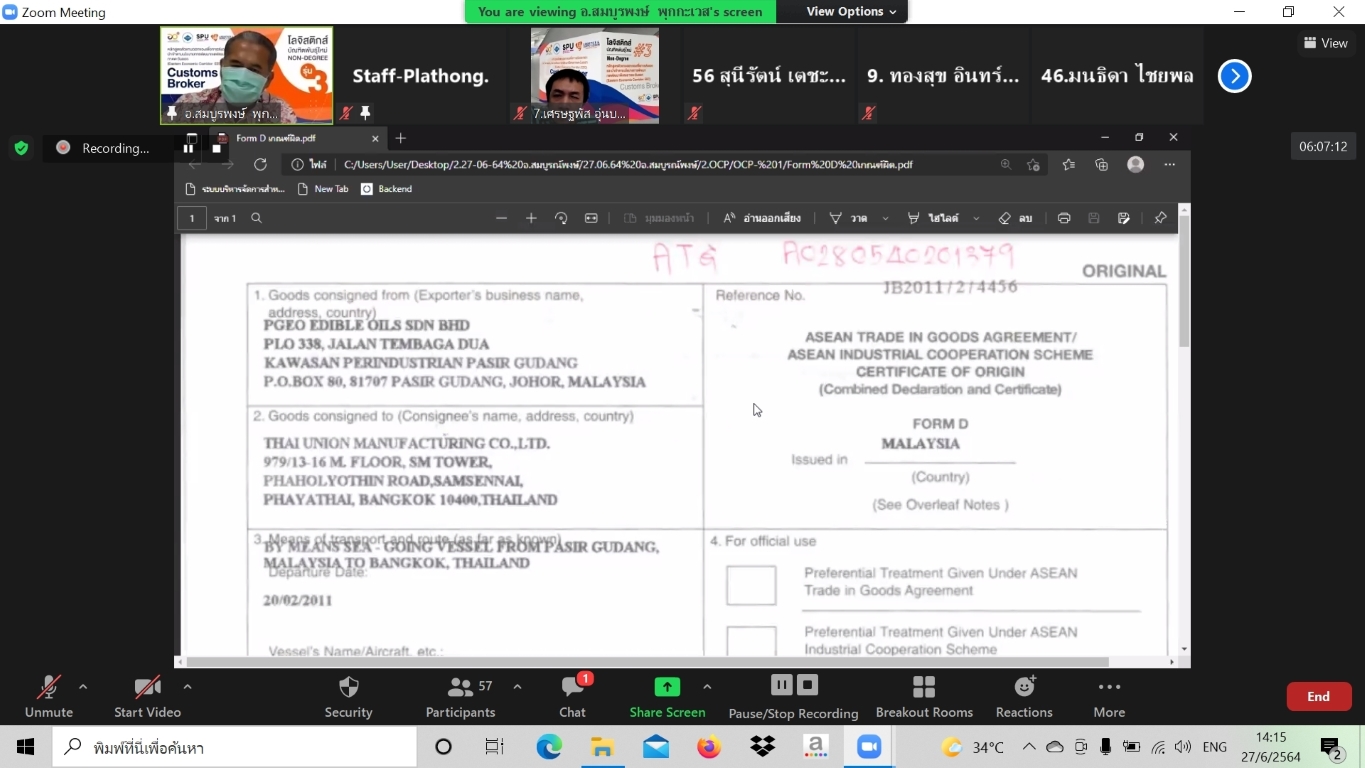Image resolution: width=1365 pixels, height=768 pixels.
Task: Open the browser profile avatar
Action: coord(1135,165)
